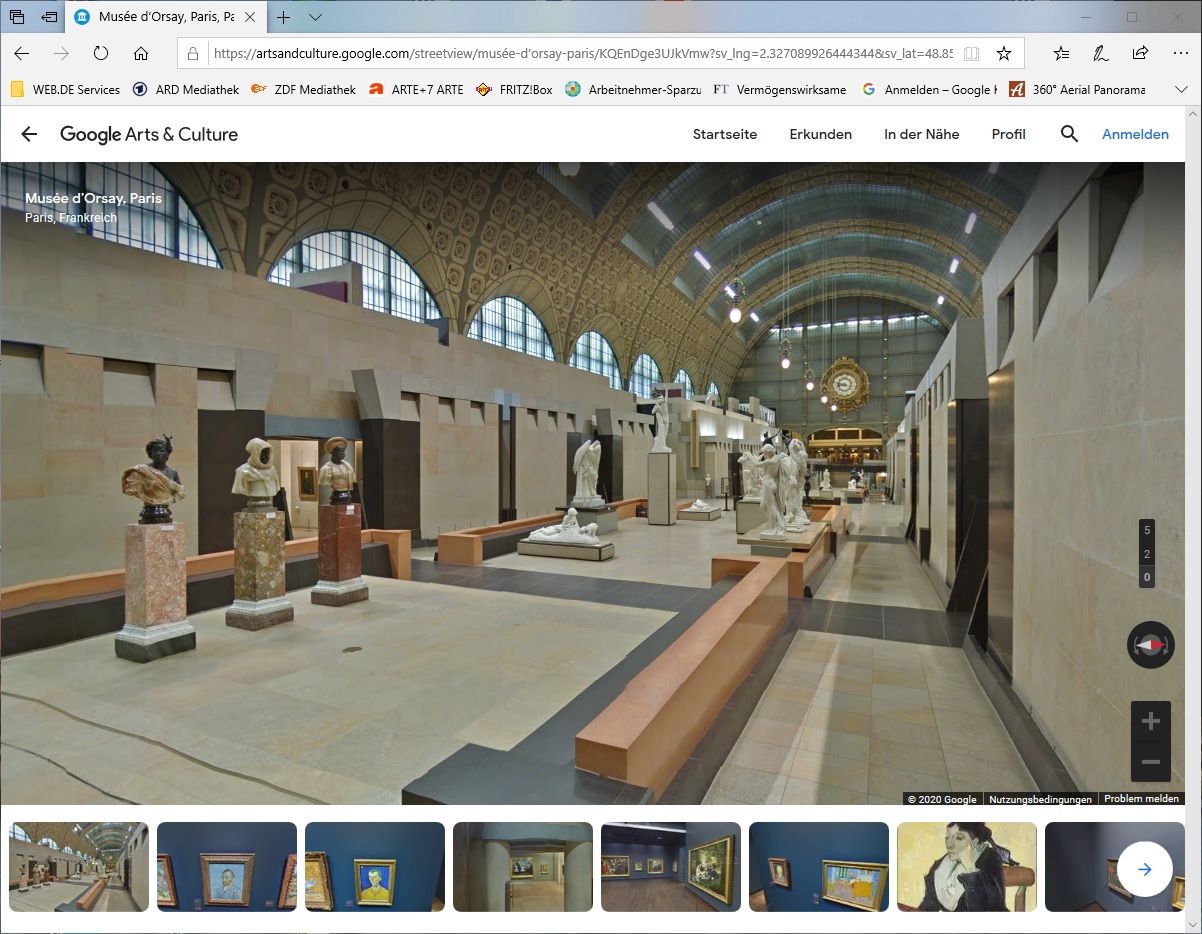Expand the favorites bar overflow chevron
The height and width of the screenshot is (934, 1202).
[1181, 89]
